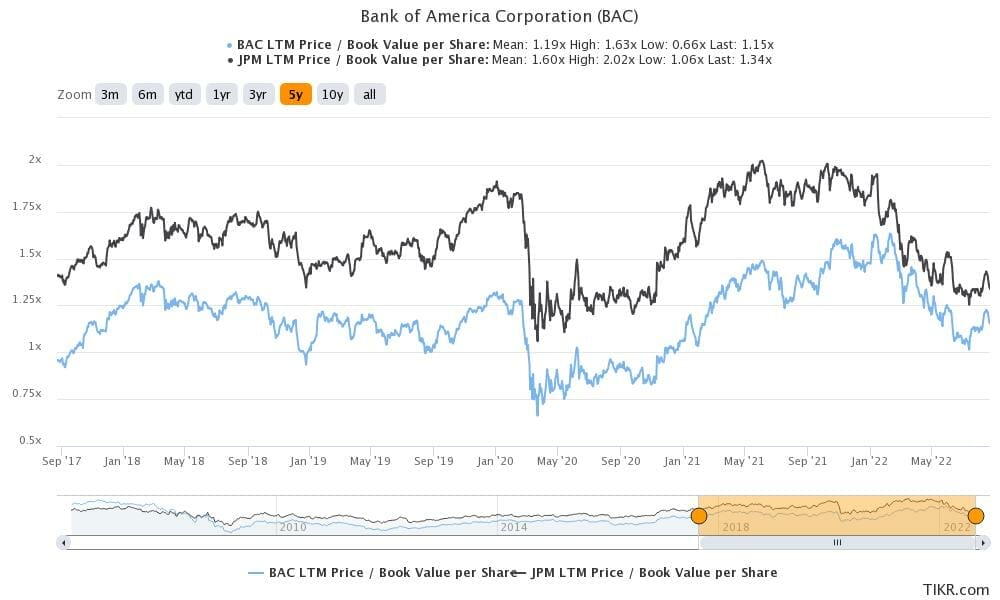Switch to the all-time zoom view
Screen dimensions: 1000x600
click(x=369, y=94)
